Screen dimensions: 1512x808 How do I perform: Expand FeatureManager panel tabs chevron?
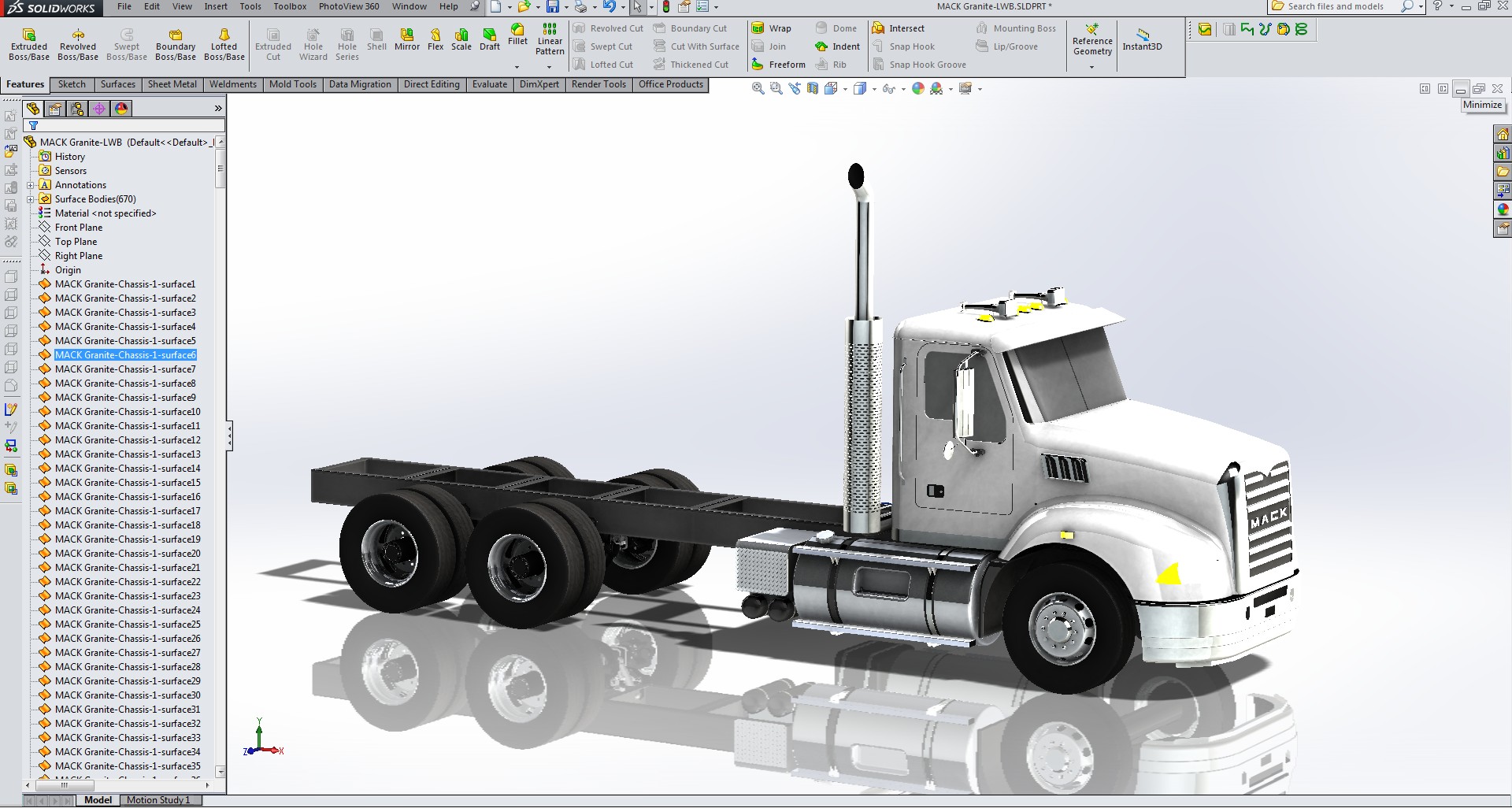tap(218, 109)
